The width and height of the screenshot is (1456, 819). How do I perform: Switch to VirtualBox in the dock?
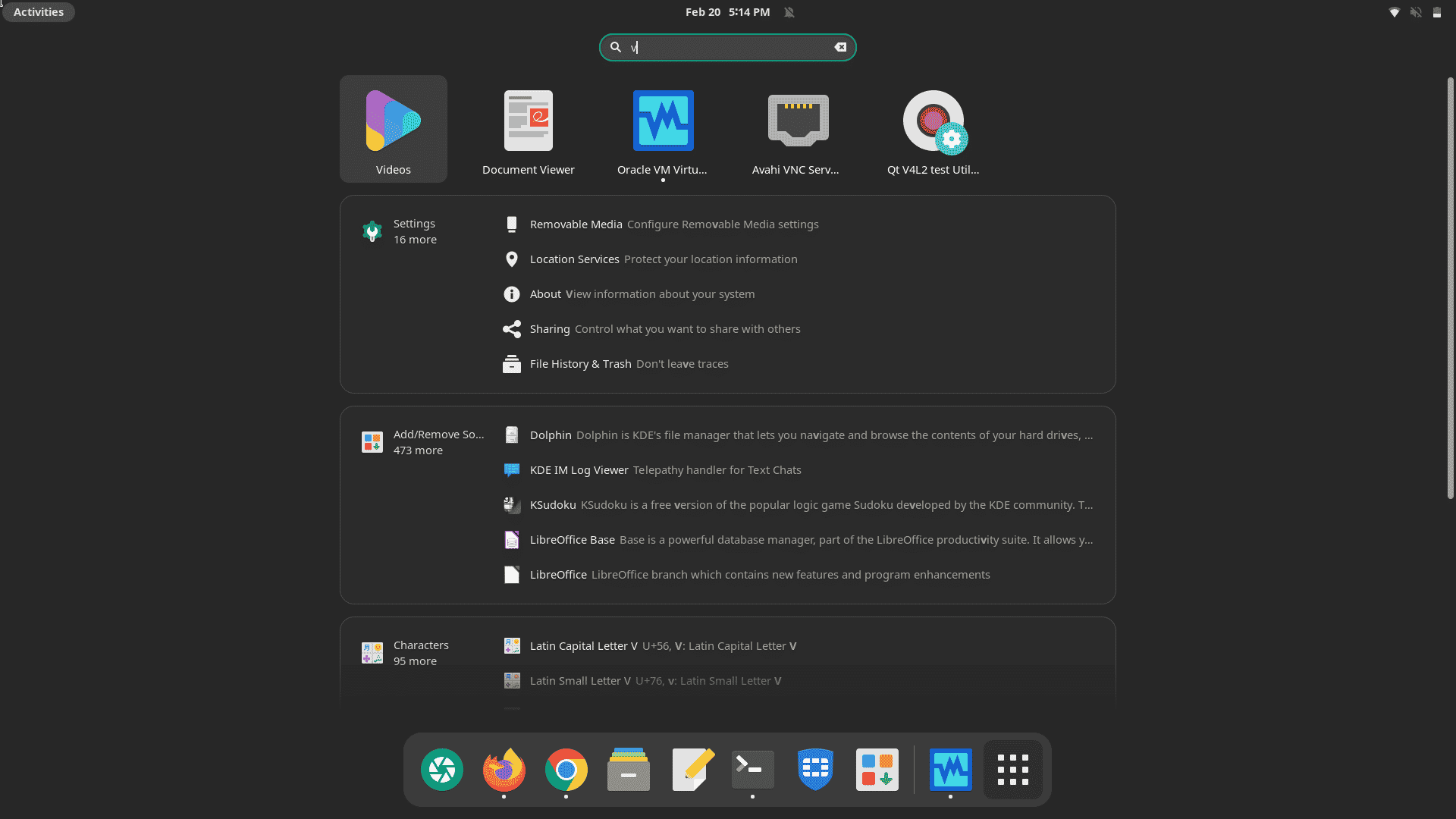950,770
